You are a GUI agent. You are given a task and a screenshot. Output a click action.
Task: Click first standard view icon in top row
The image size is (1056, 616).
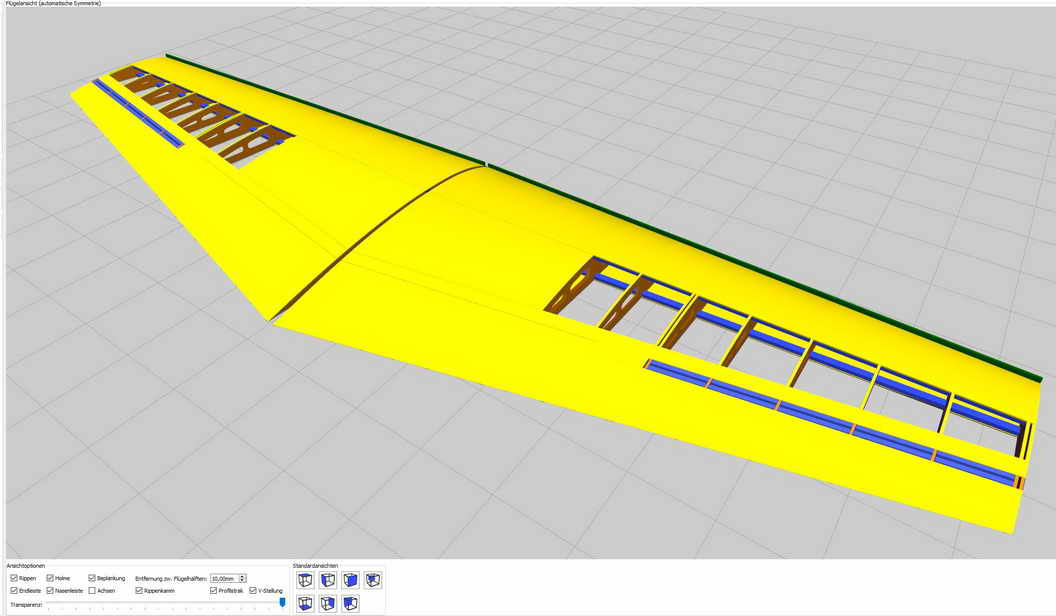(305, 580)
